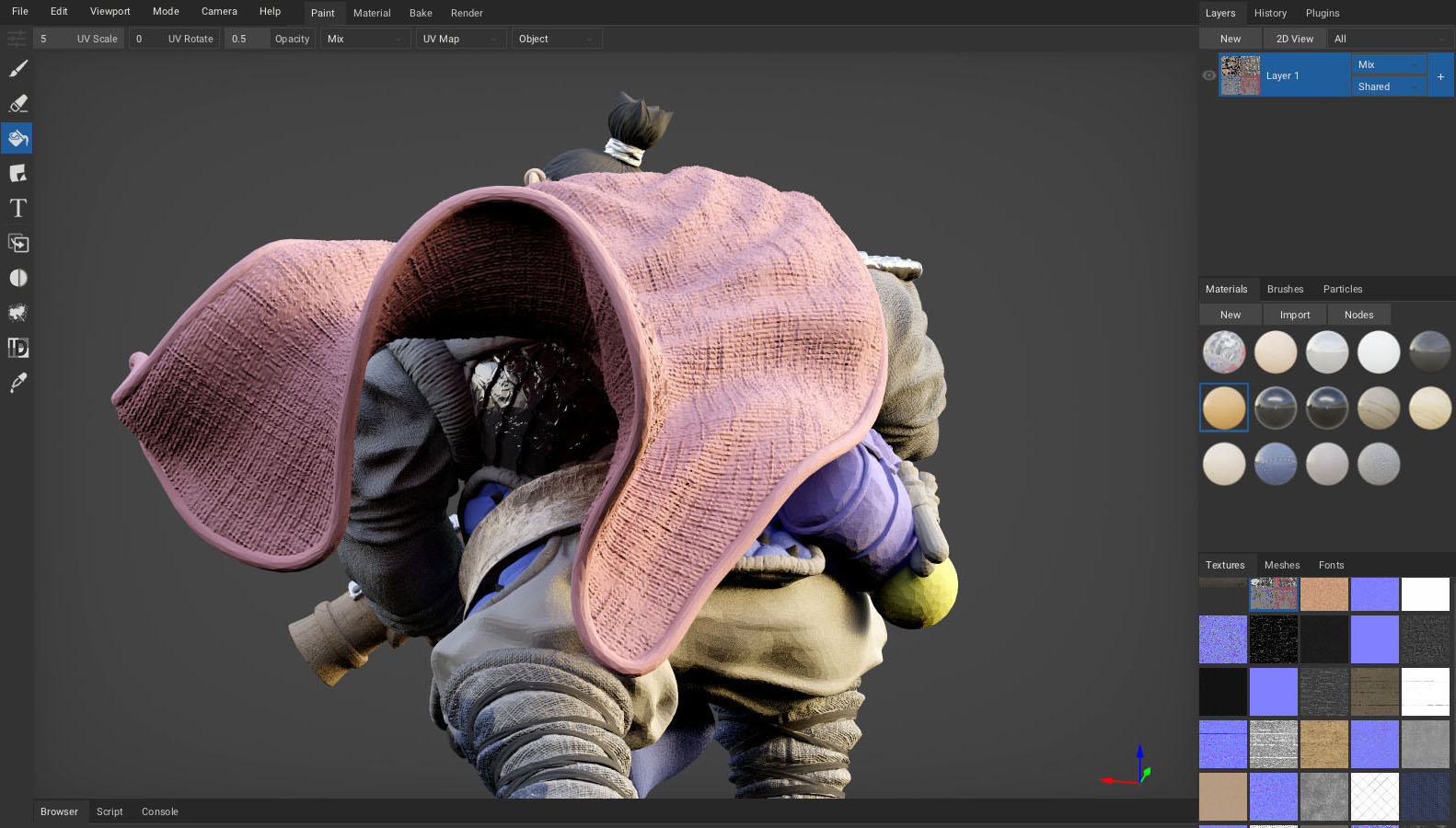The height and width of the screenshot is (828, 1456).
Task: Select the Blur tool
Action: [x=17, y=279]
